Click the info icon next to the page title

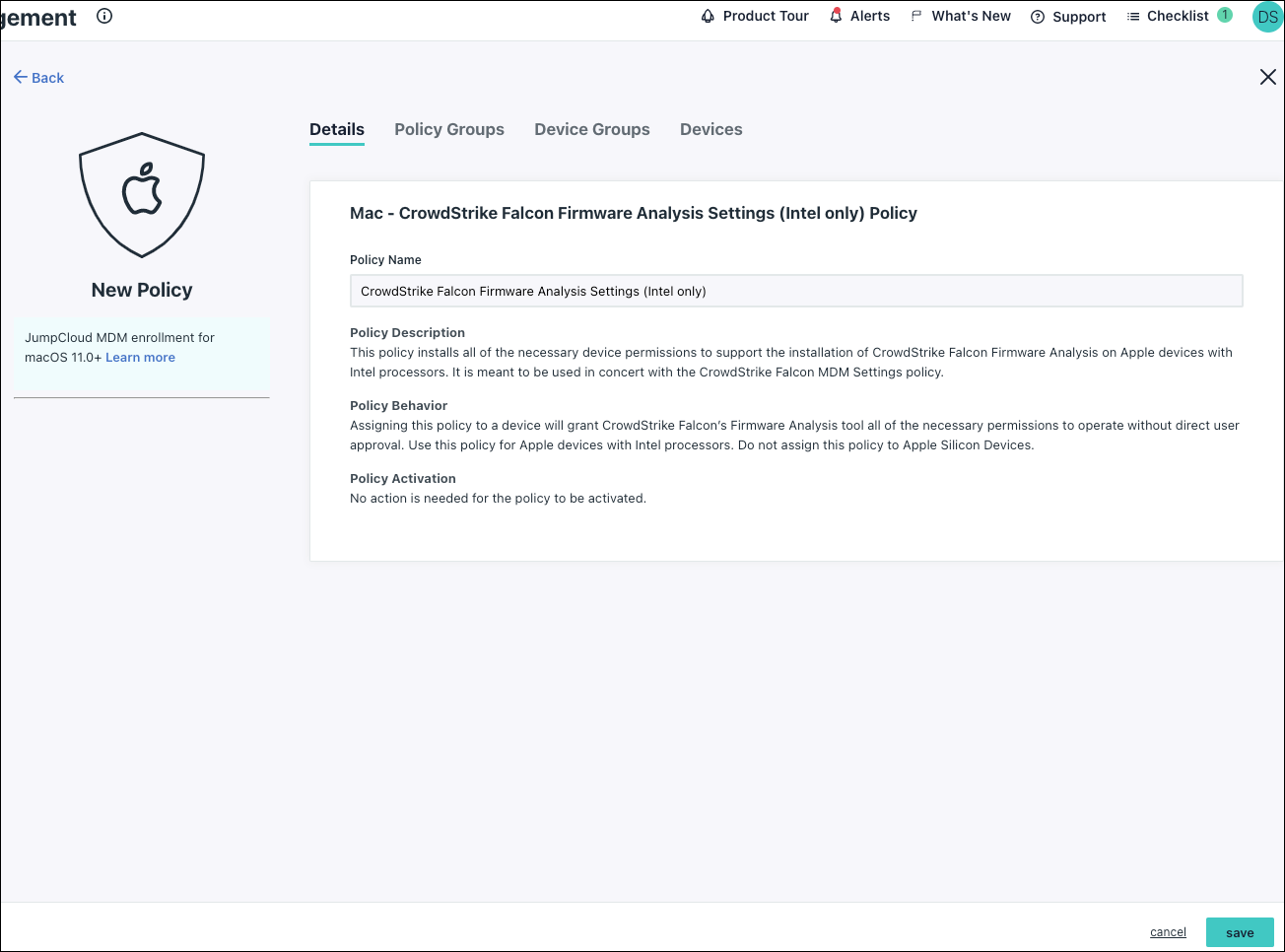click(x=103, y=16)
